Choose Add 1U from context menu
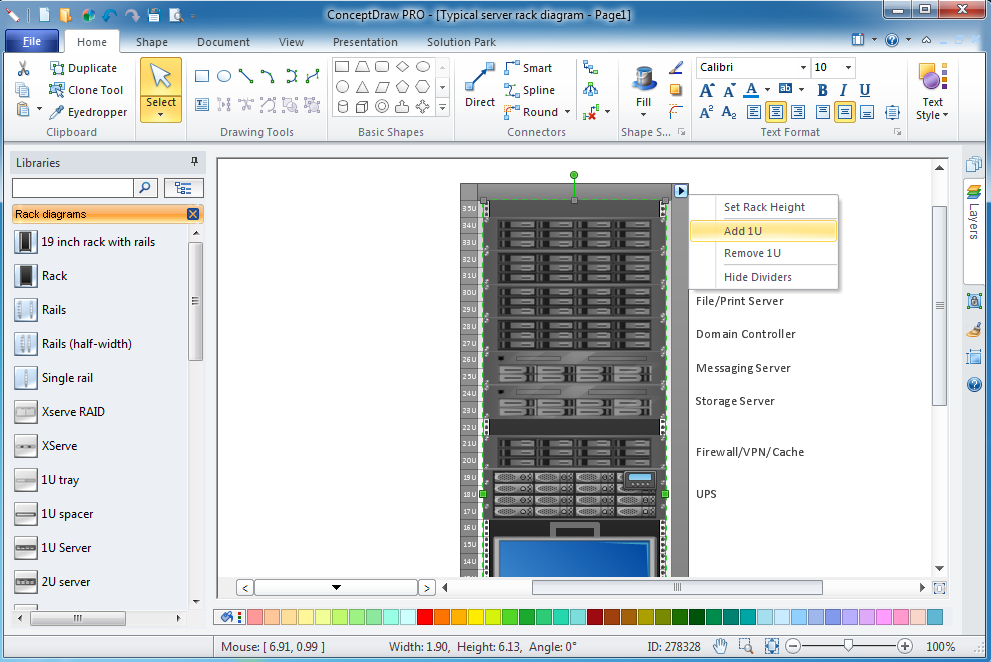The width and height of the screenshot is (991, 662). click(763, 231)
